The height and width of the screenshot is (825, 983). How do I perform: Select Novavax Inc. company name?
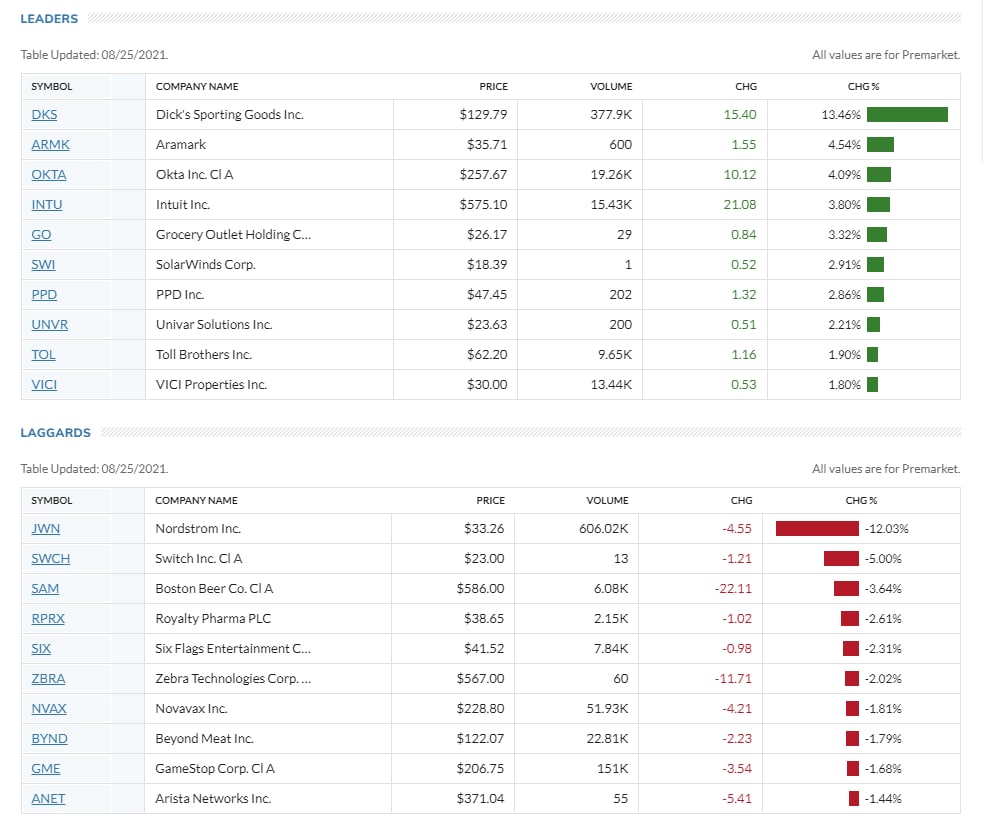coord(191,709)
